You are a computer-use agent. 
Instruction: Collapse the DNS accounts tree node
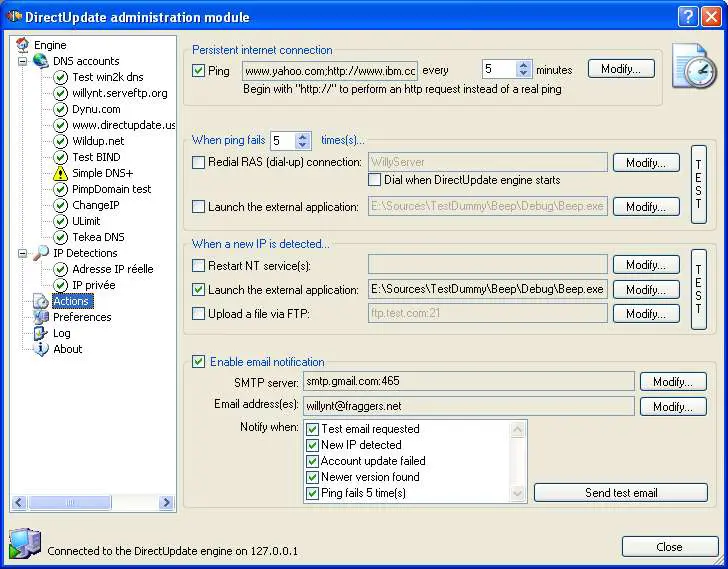pos(23,61)
